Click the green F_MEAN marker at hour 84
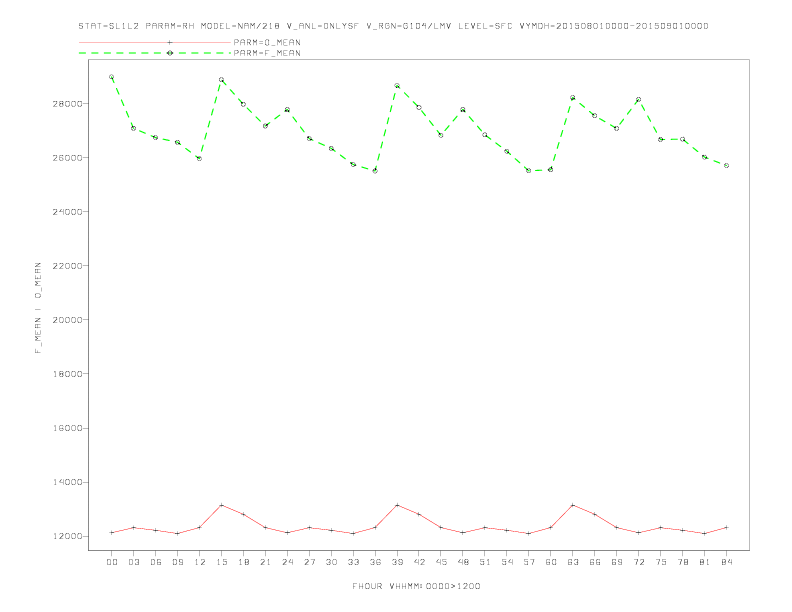 pos(726,166)
